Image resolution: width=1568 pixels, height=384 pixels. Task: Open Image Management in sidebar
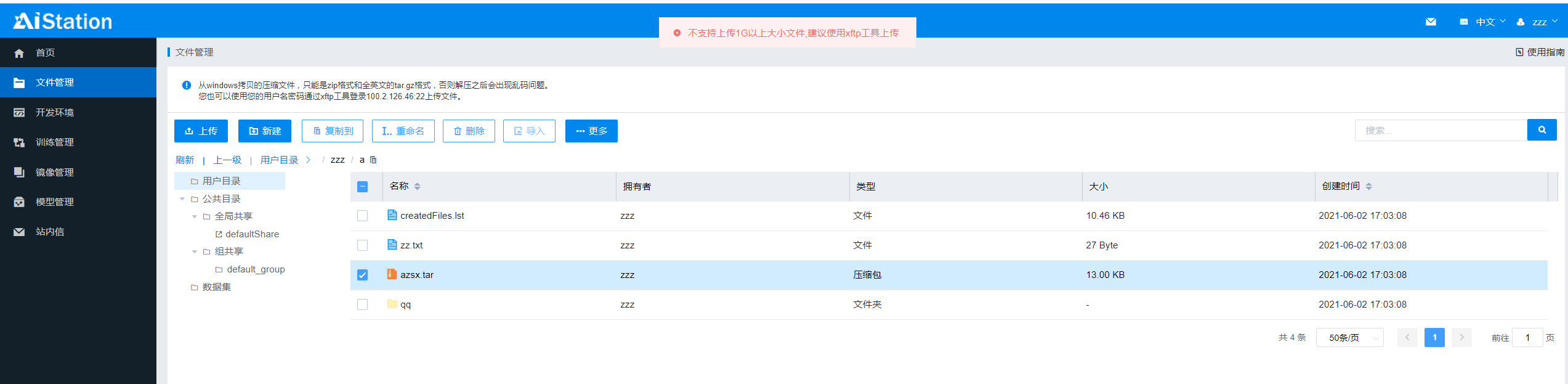(x=54, y=173)
